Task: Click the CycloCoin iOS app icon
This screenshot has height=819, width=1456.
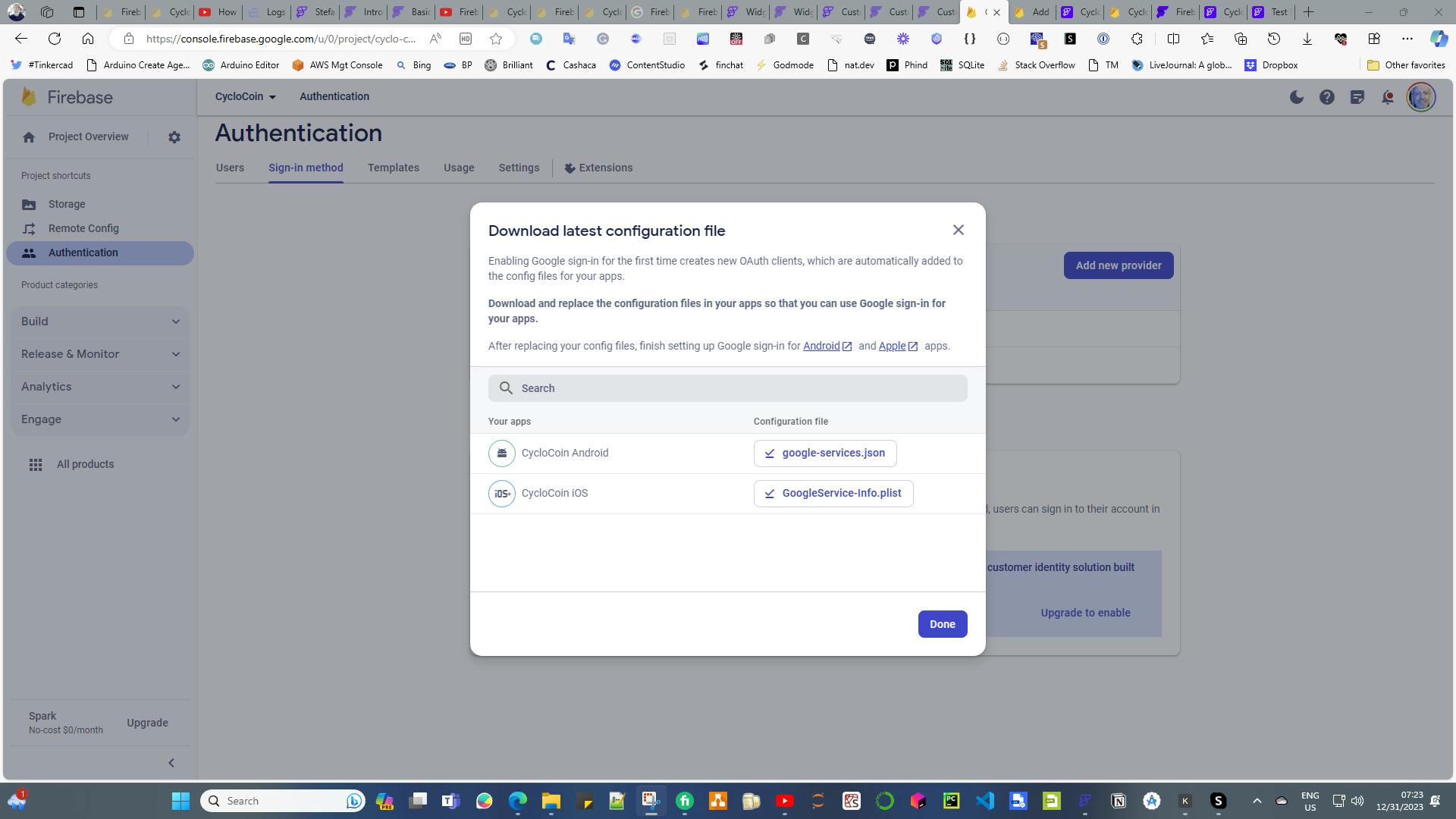Action: 501,494
